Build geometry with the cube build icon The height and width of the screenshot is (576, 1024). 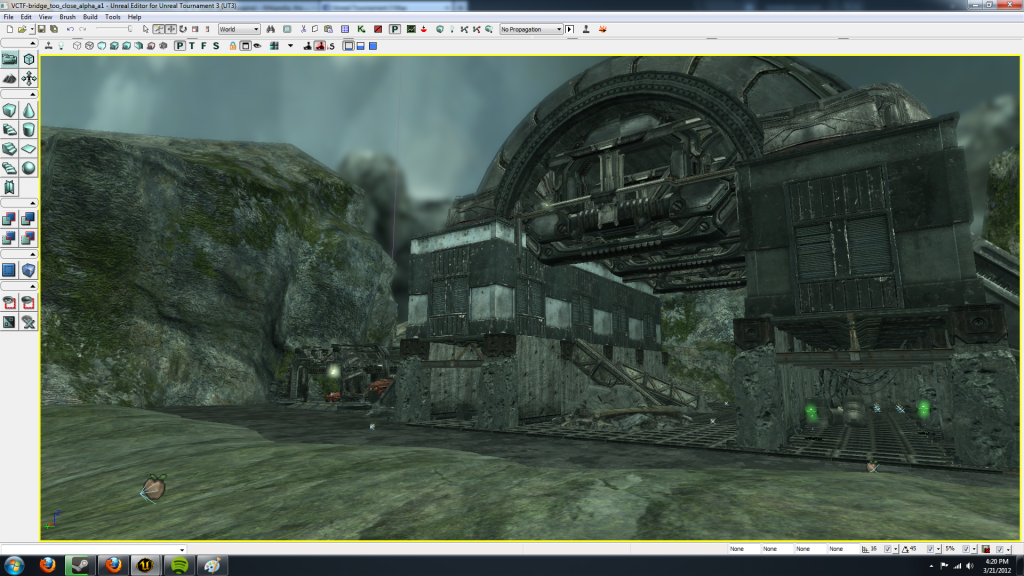(440, 29)
